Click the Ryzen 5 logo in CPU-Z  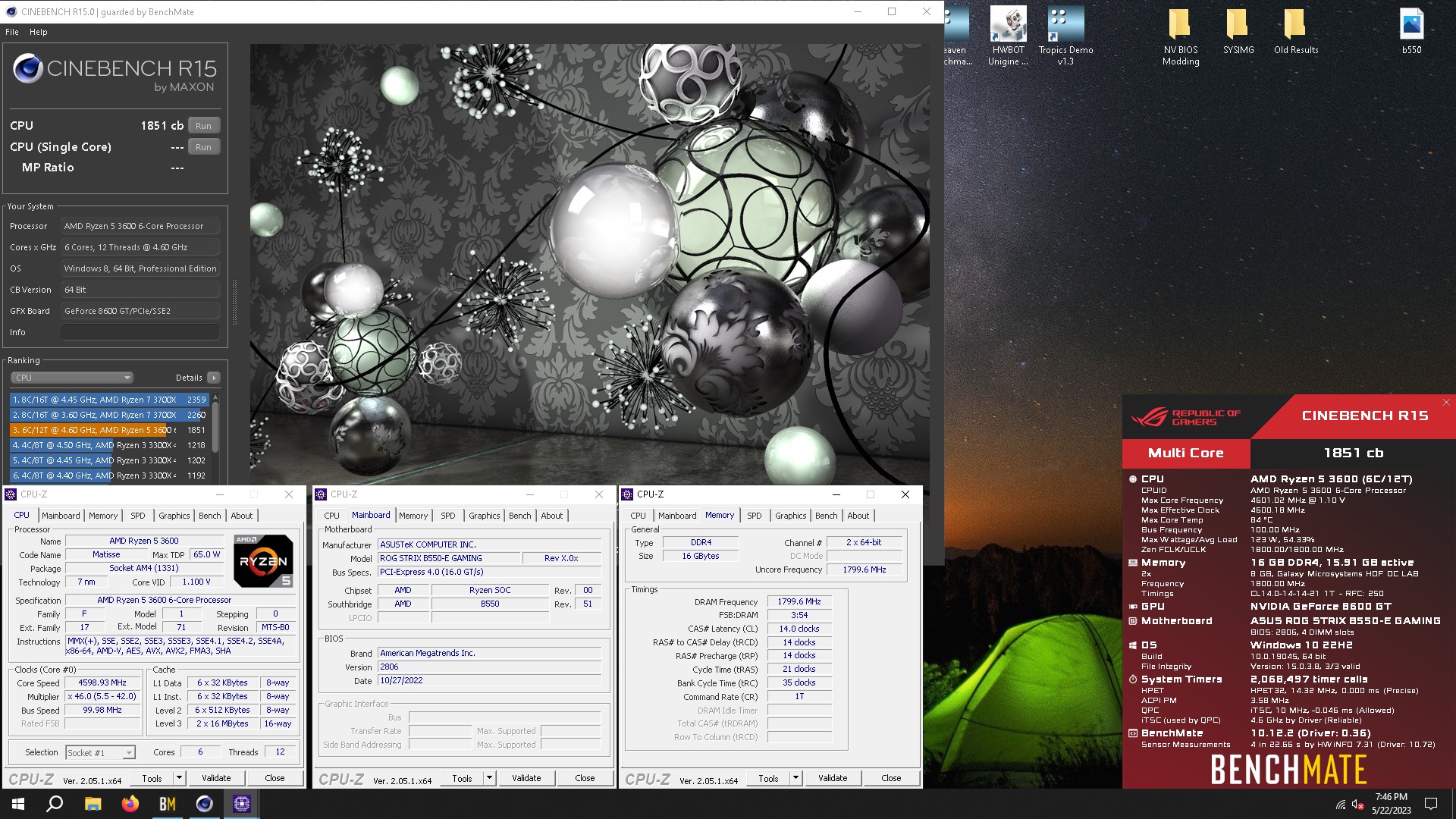tap(263, 561)
